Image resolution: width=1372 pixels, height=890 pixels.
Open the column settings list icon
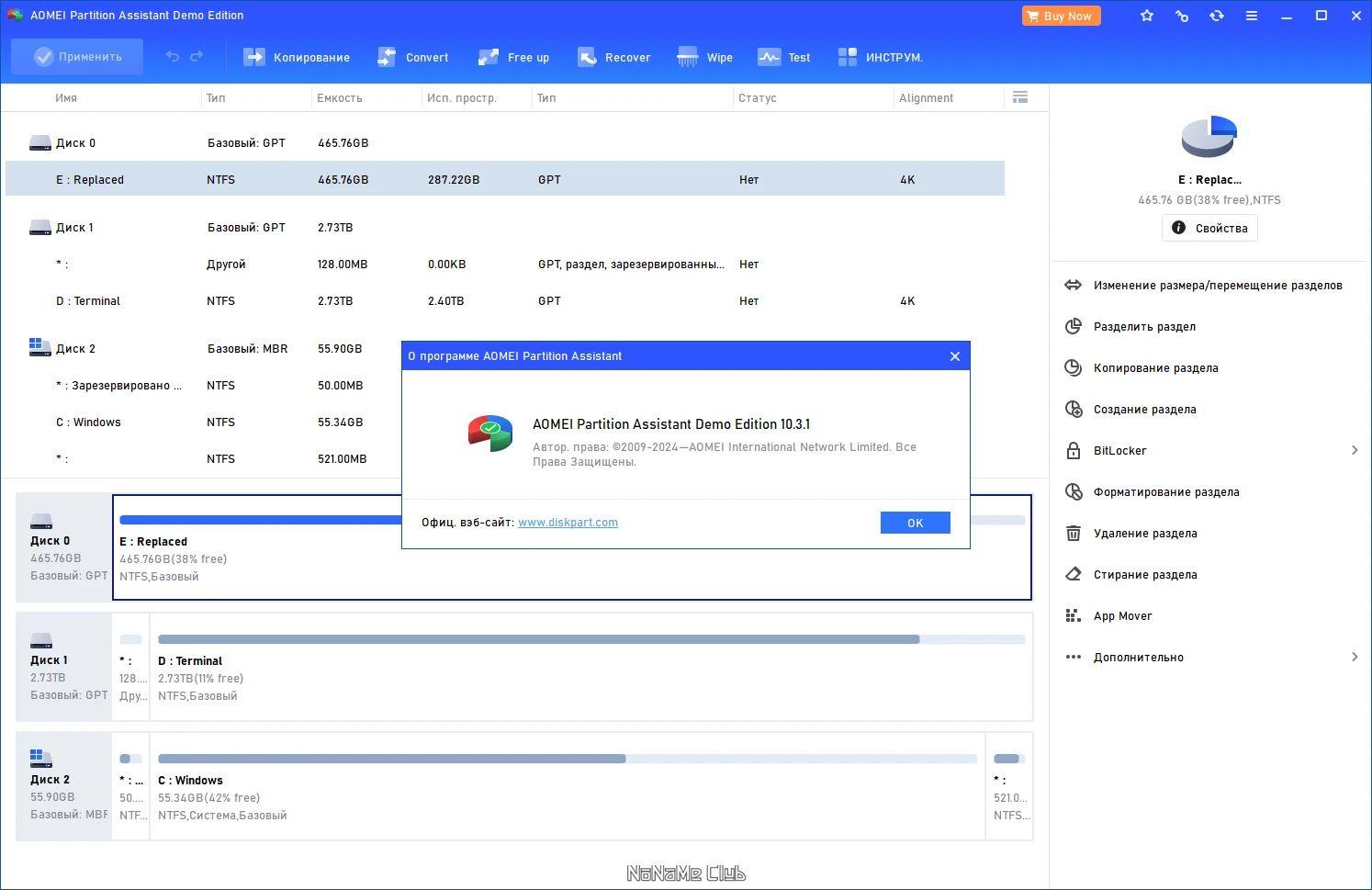point(1020,97)
